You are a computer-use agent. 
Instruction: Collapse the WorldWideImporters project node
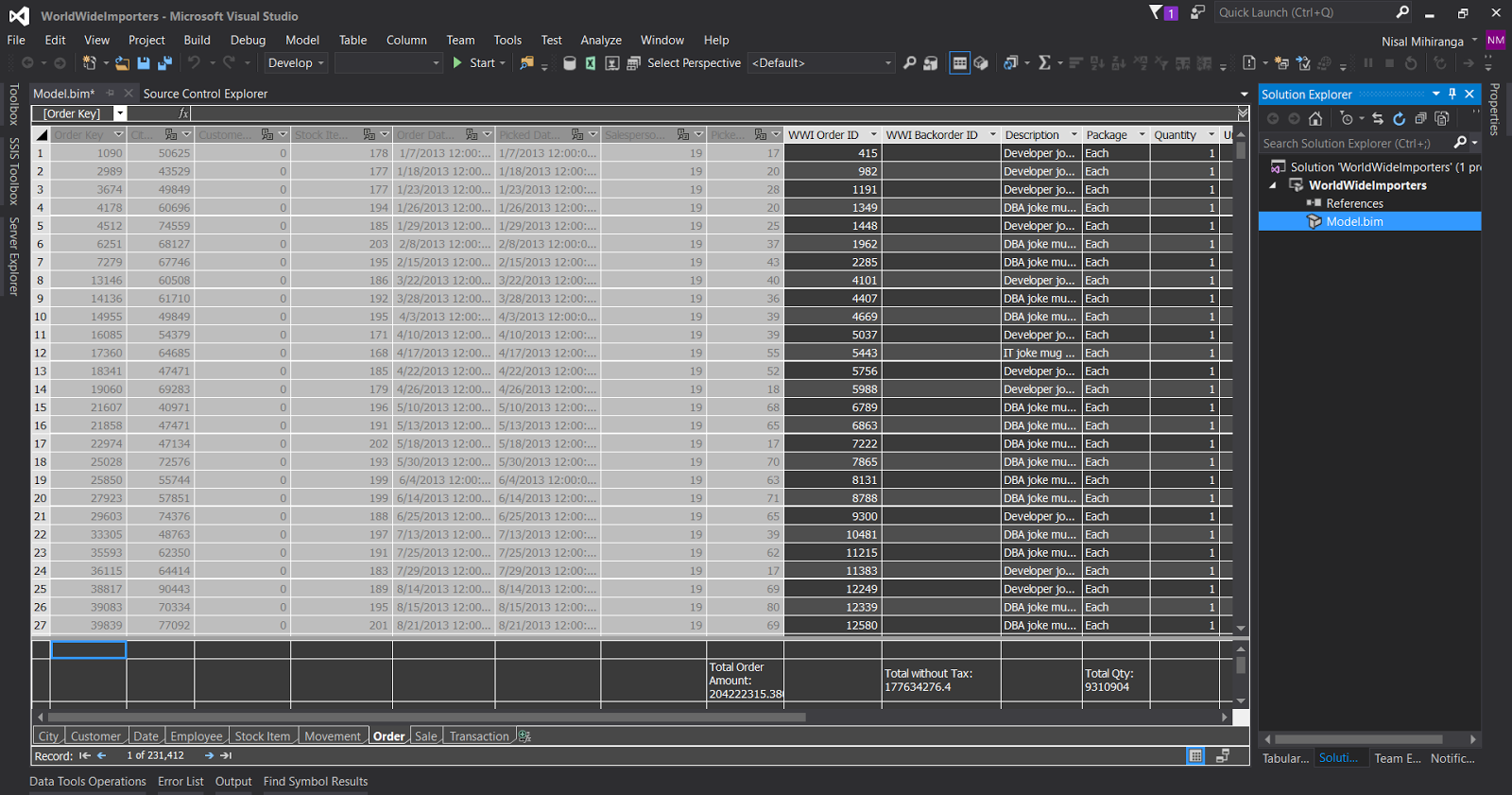1273,185
